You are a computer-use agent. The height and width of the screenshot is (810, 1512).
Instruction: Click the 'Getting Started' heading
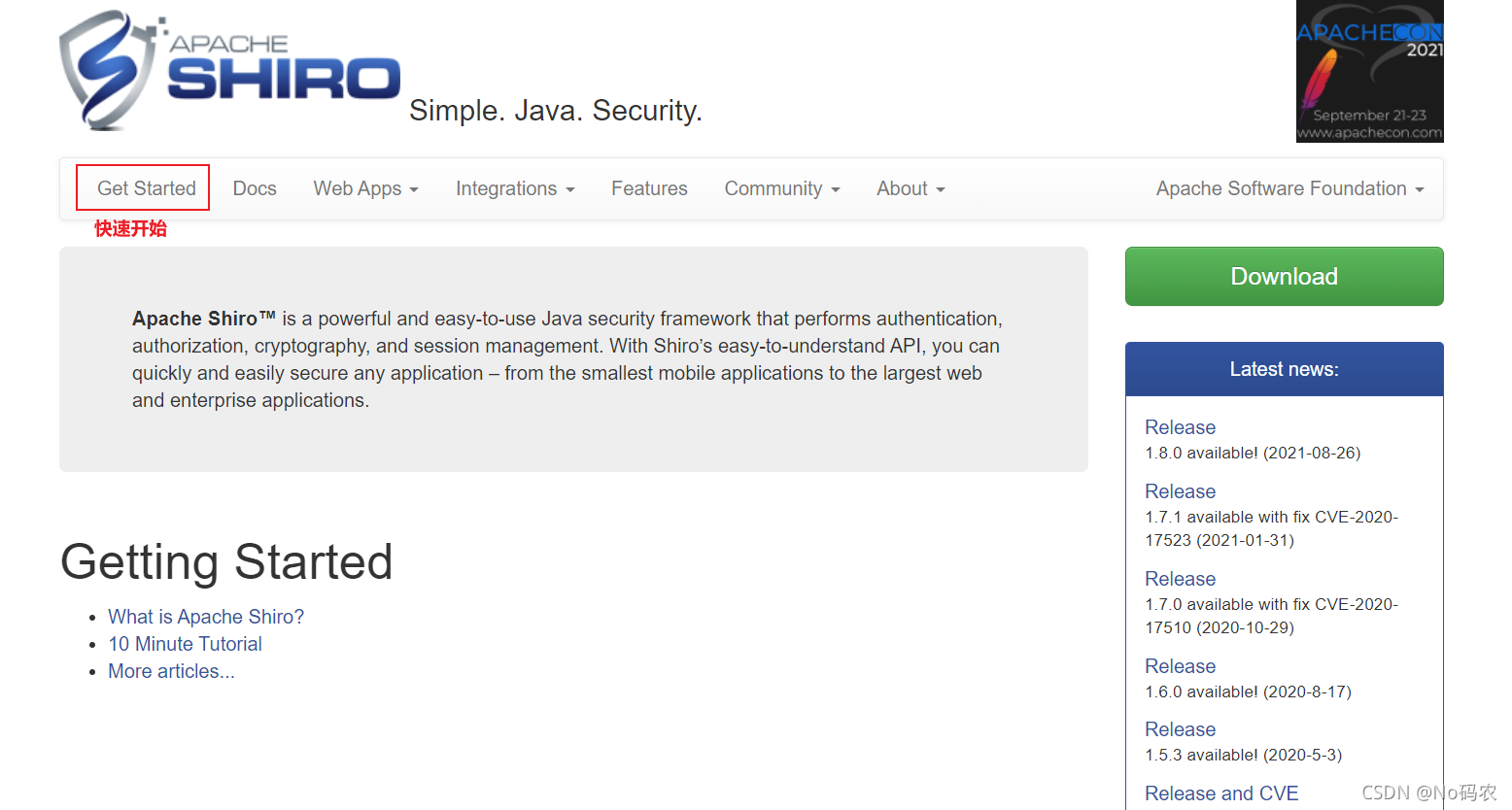226,561
